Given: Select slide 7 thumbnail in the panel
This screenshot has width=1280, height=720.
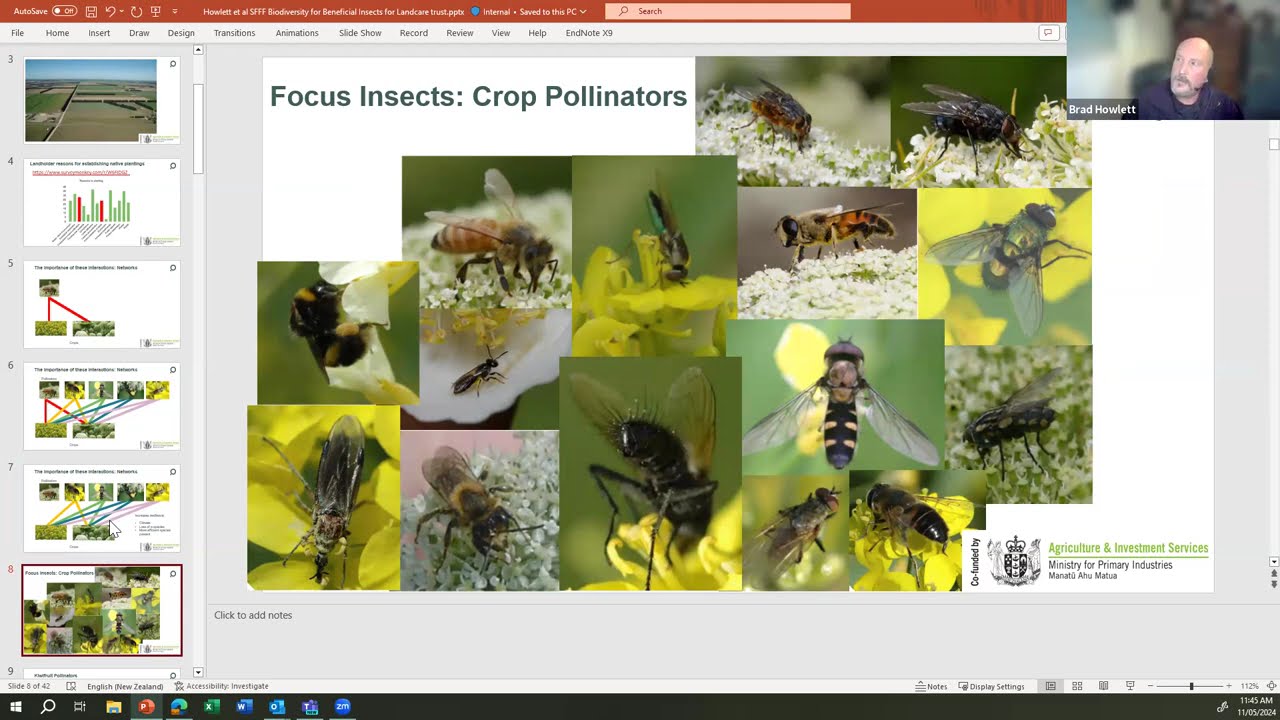Looking at the screenshot, I should click(x=101, y=508).
